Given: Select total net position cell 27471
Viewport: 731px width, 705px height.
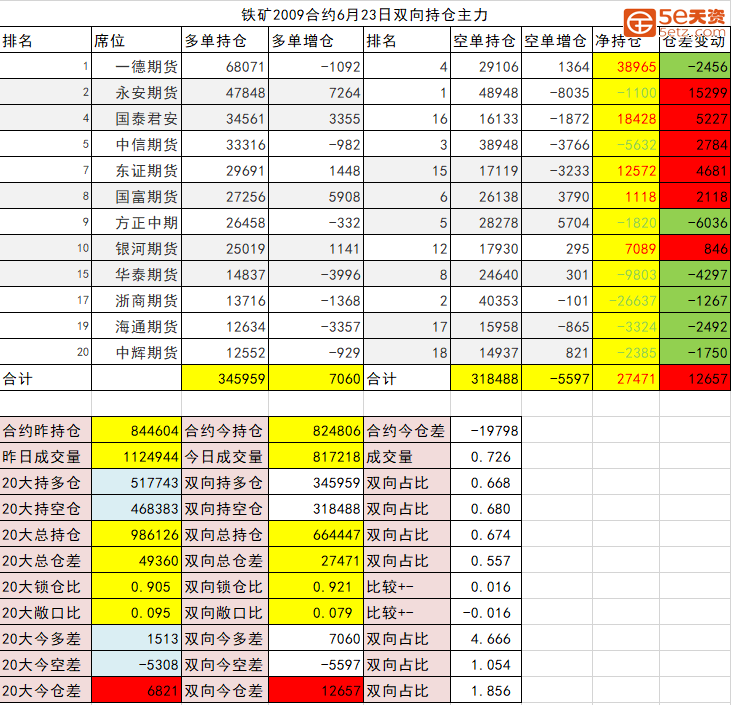Looking at the screenshot, I should [626, 378].
